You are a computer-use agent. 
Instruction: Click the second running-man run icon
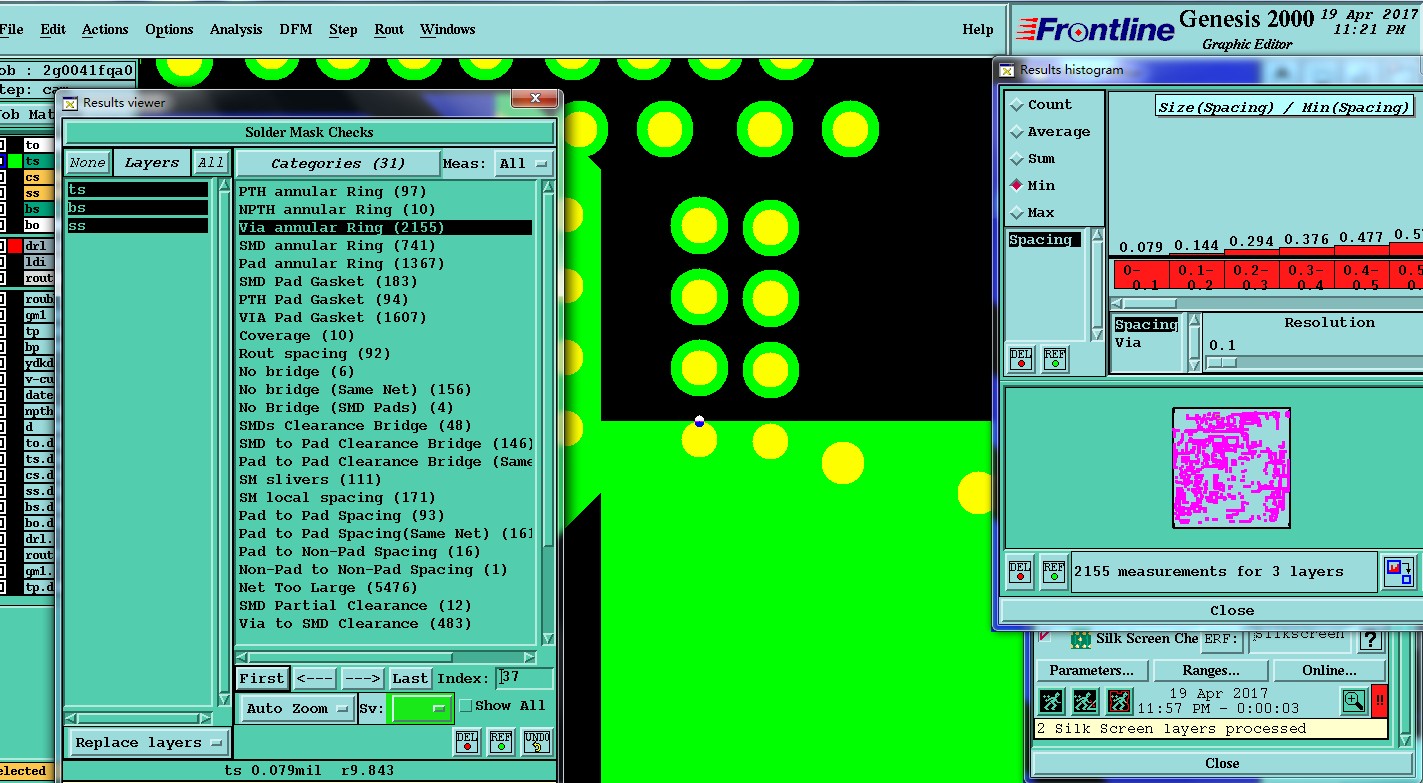click(x=1084, y=701)
